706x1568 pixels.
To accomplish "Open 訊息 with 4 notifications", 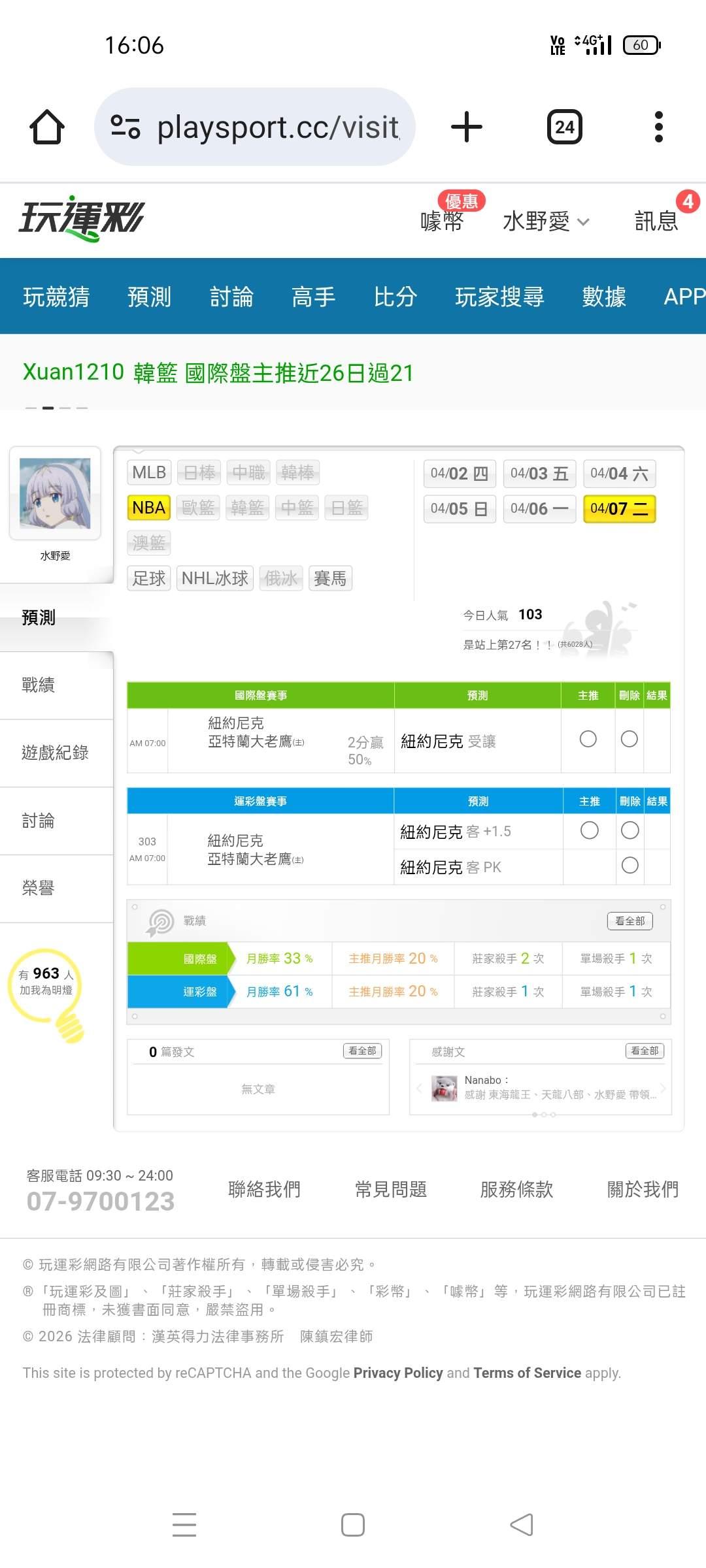I will pos(657,221).
